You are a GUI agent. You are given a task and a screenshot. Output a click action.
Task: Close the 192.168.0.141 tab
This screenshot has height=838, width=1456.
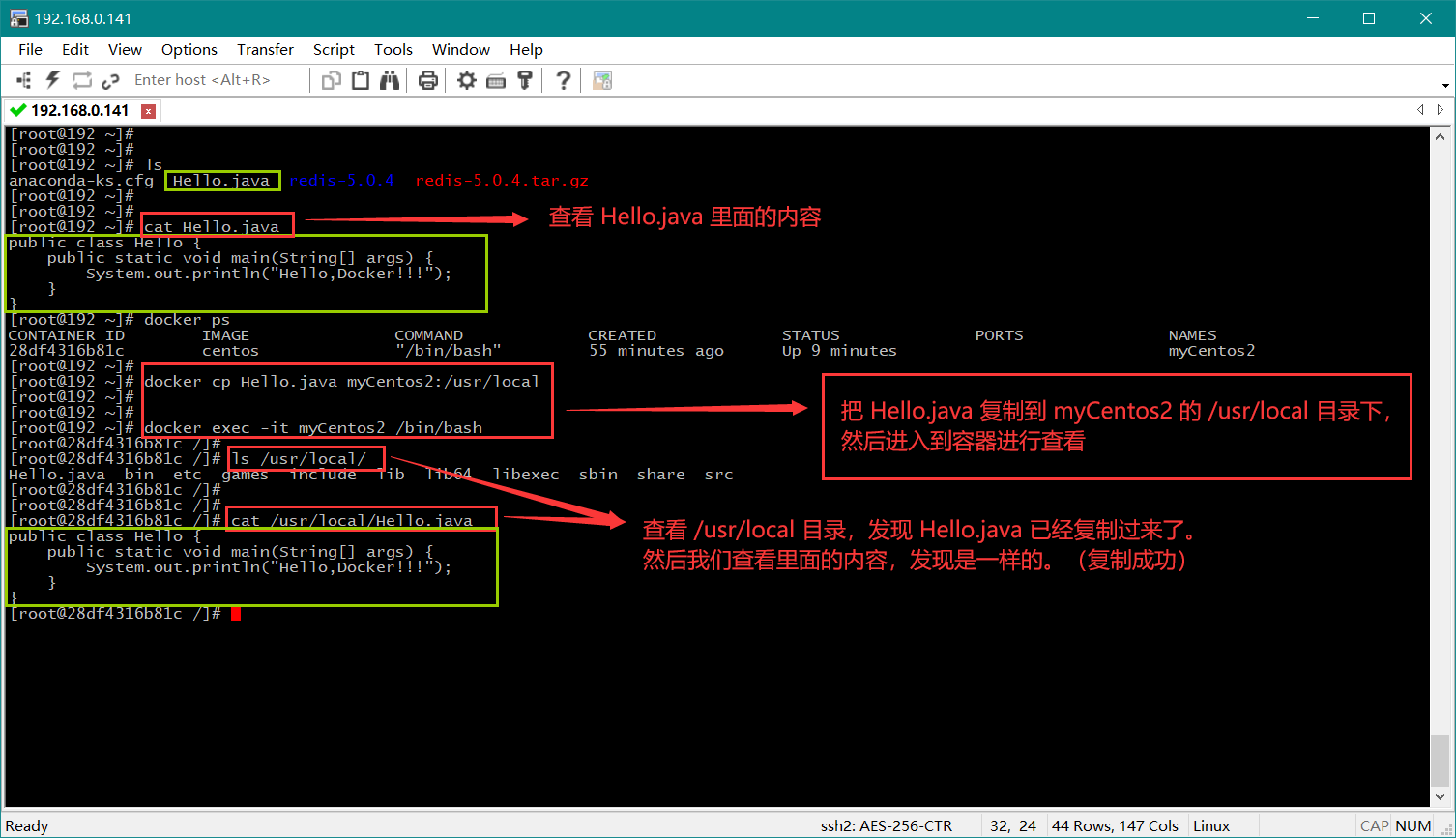(148, 110)
